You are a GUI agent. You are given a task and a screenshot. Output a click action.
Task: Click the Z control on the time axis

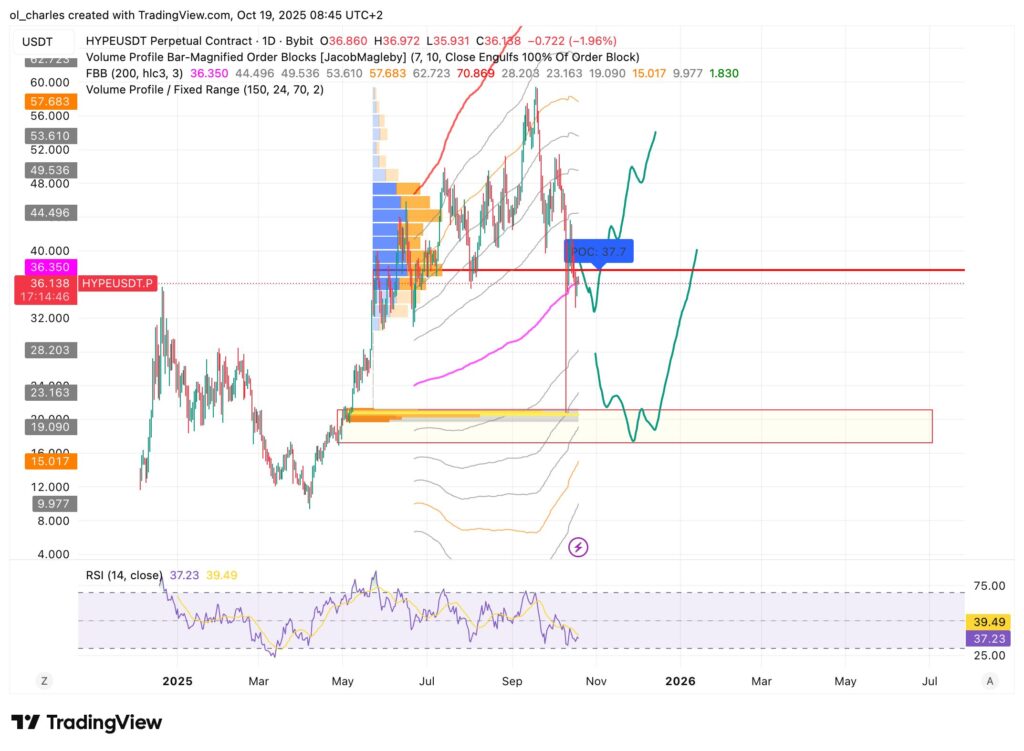pyautogui.click(x=44, y=680)
